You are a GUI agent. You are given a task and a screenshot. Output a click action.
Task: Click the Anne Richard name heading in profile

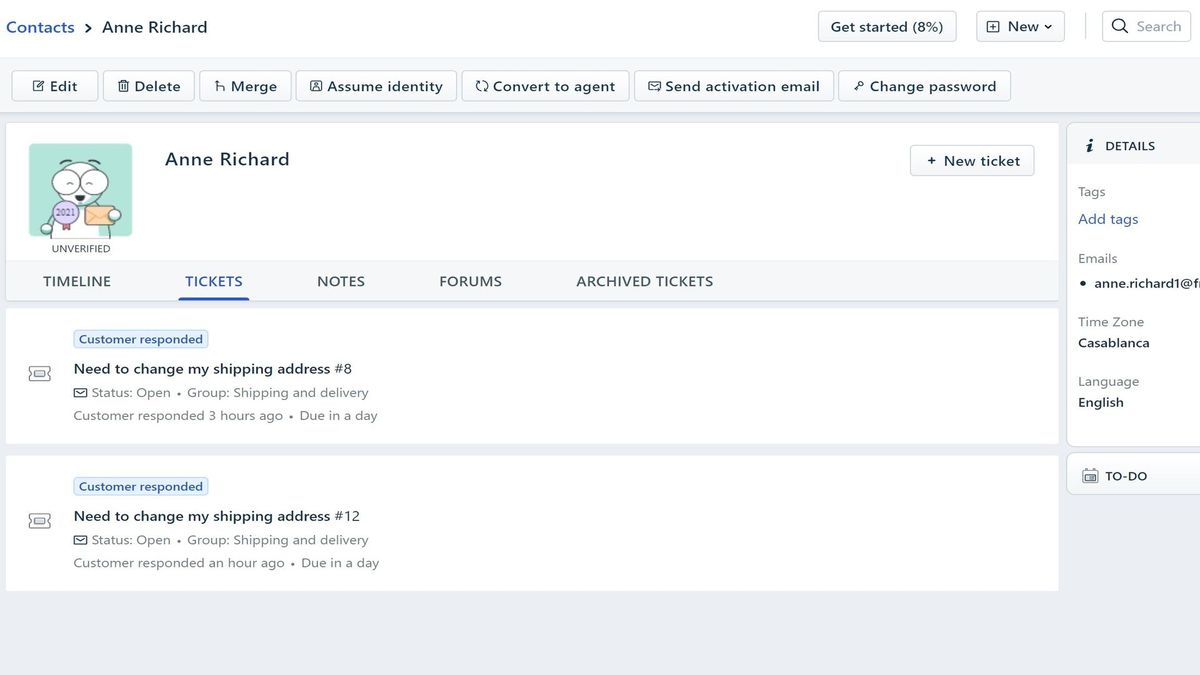tap(227, 159)
